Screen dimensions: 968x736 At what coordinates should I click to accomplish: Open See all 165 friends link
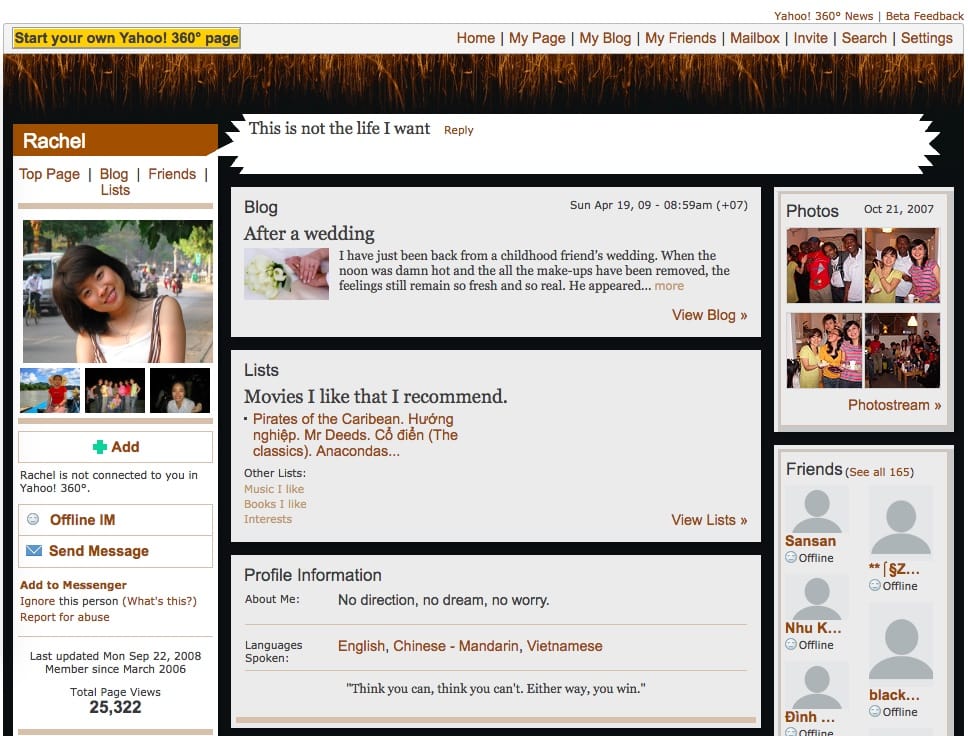(879, 472)
